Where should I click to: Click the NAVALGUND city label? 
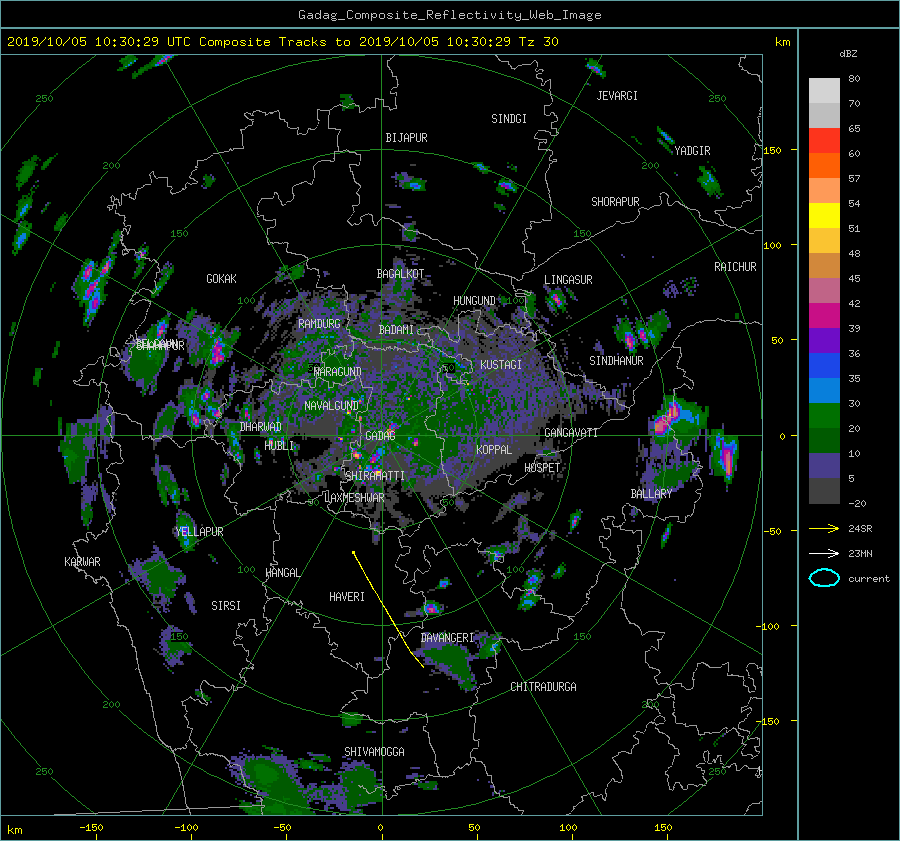(x=331, y=406)
